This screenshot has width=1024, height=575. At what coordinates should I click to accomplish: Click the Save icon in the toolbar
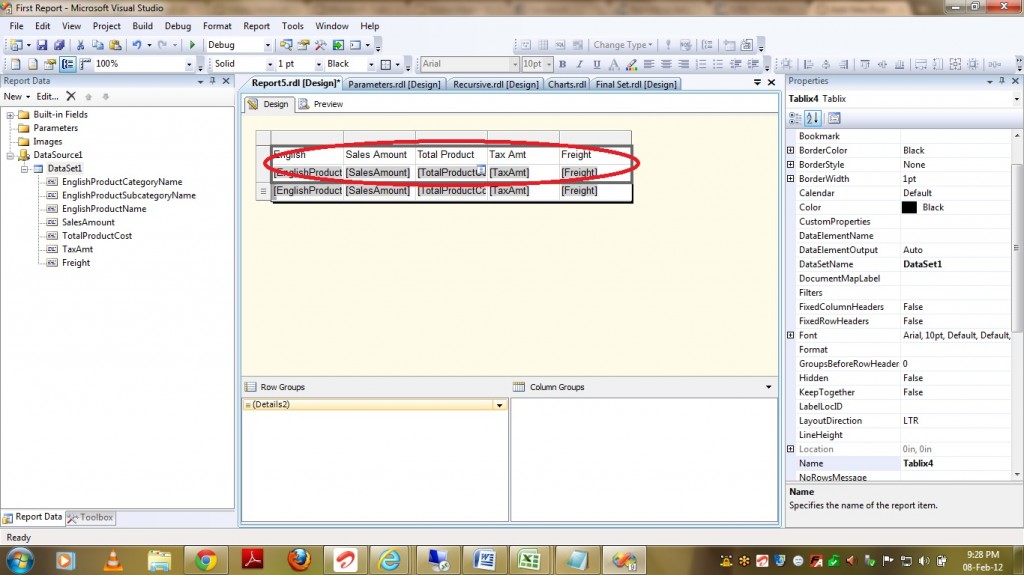(43, 45)
